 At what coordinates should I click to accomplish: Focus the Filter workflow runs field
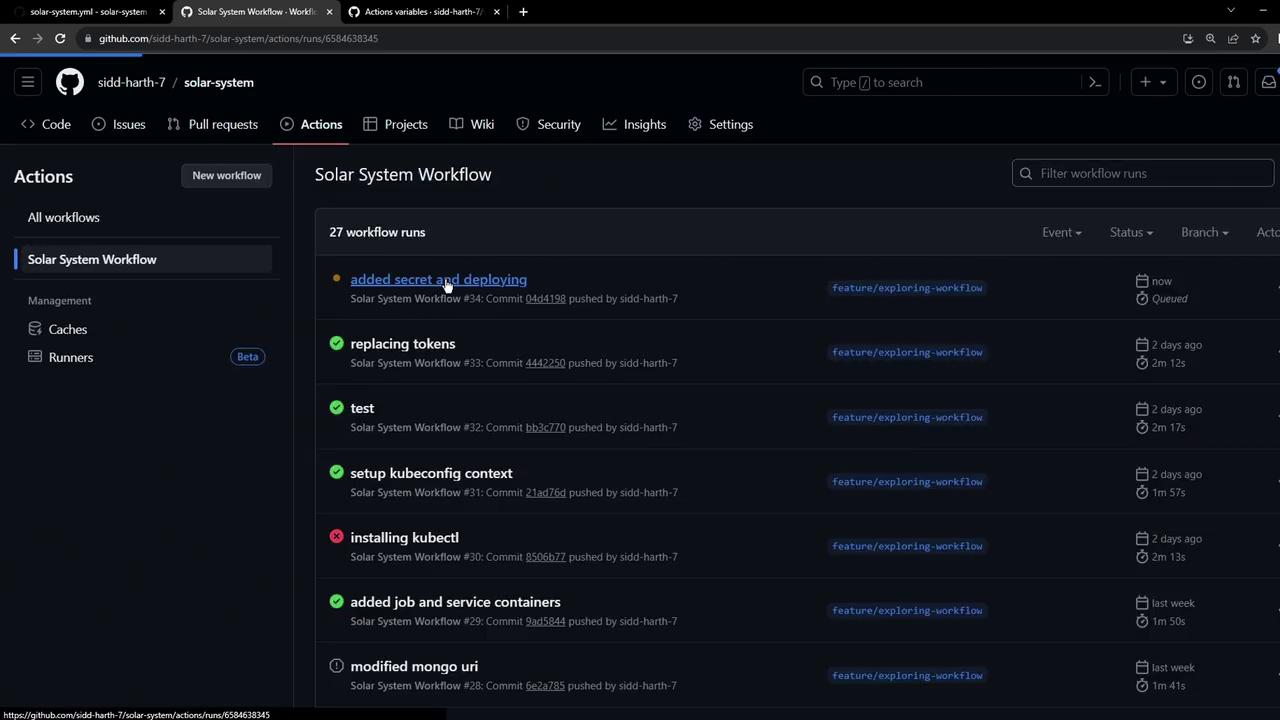(x=1143, y=173)
